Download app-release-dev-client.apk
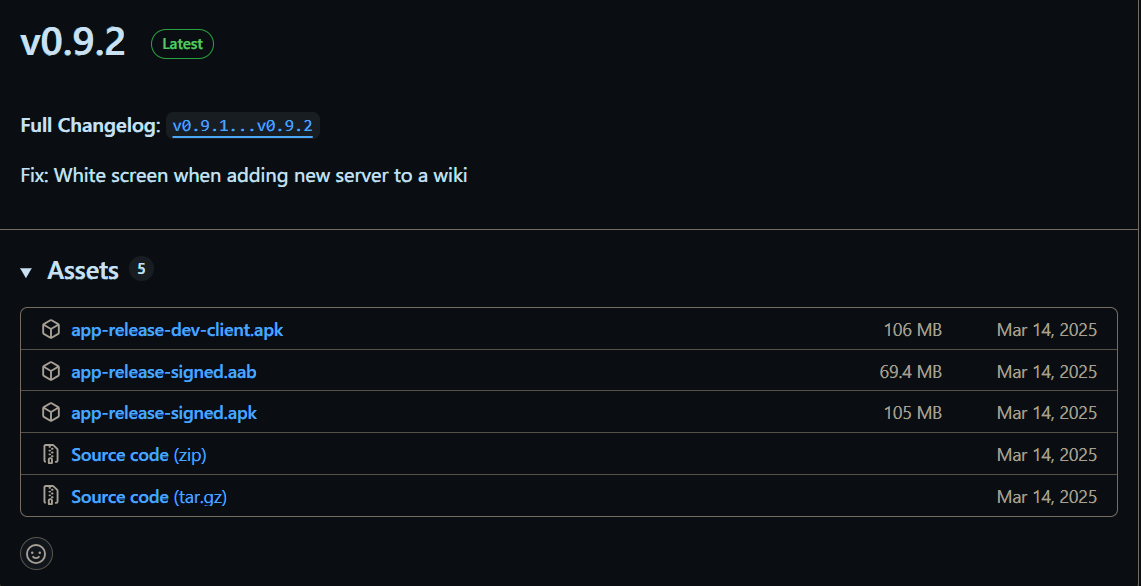The image size is (1141, 586). (177, 330)
